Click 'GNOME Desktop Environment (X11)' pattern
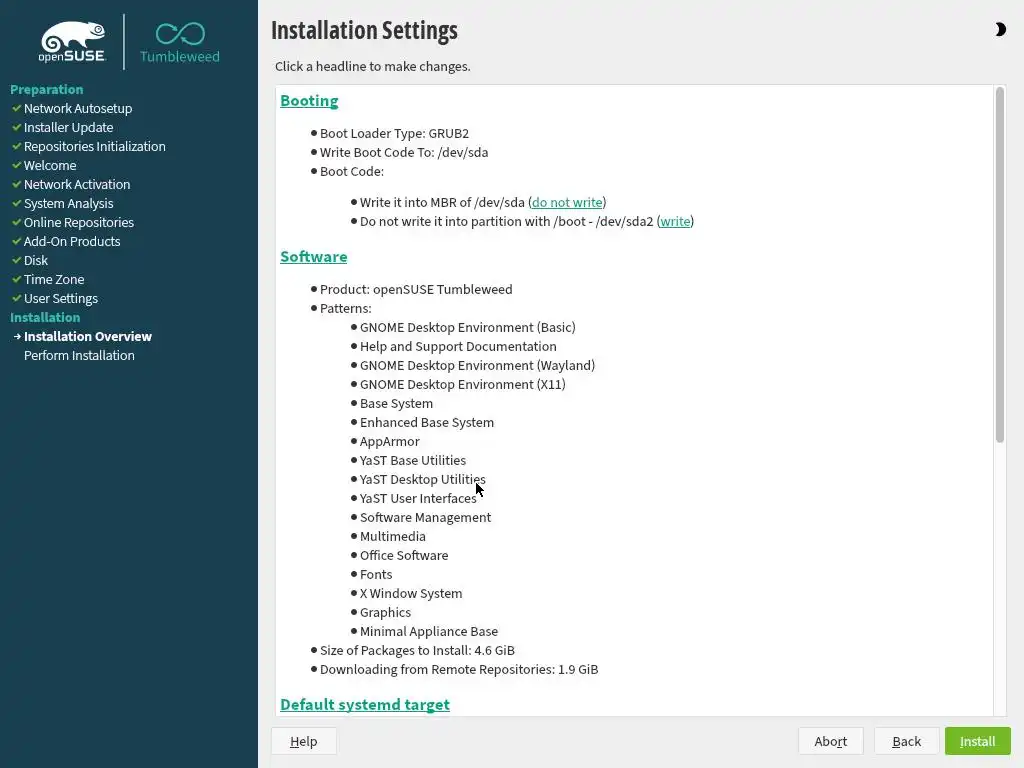The image size is (1024, 768). tap(463, 384)
